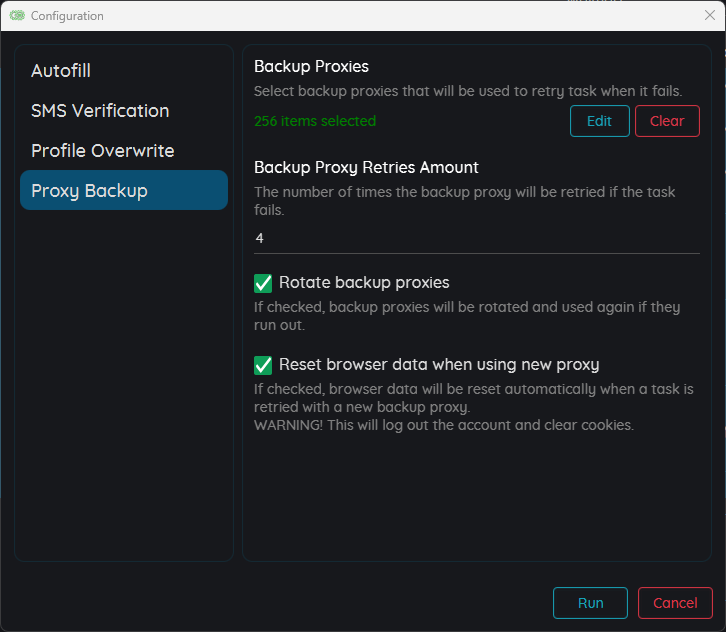Uncheck the Rotate backup proxies checkbox
Screen dimensions: 726x632
click(263, 283)
